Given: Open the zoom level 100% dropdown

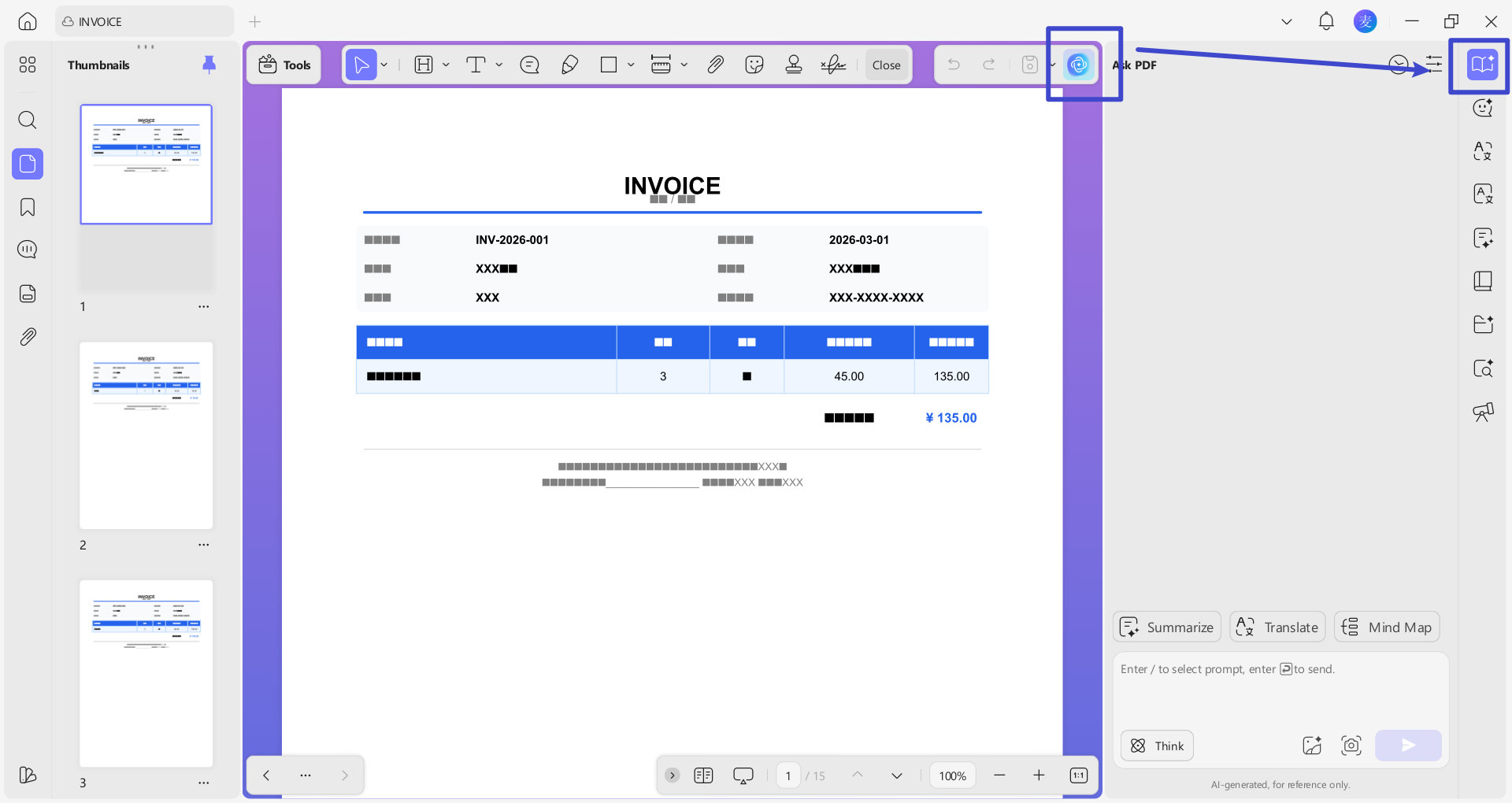Looking at the screenshot, I should point(953,775).
